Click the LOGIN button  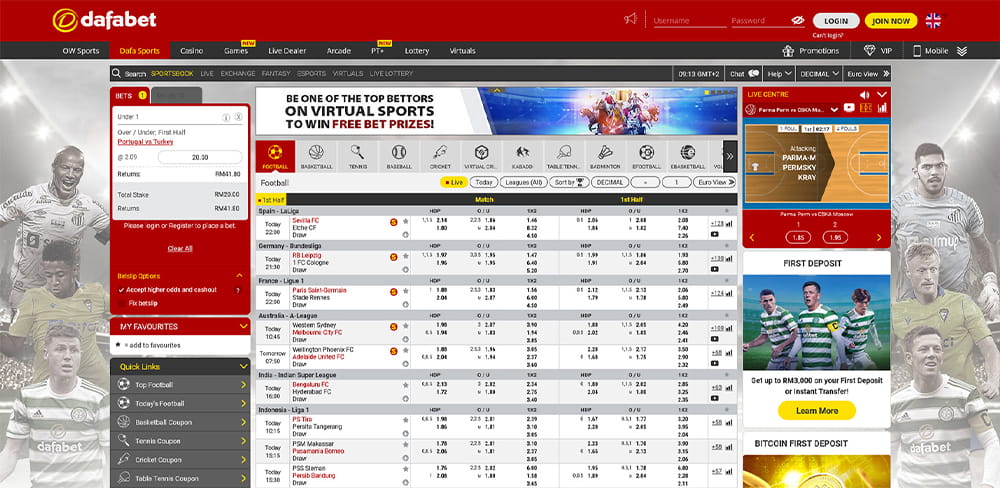tap(836, 21)
